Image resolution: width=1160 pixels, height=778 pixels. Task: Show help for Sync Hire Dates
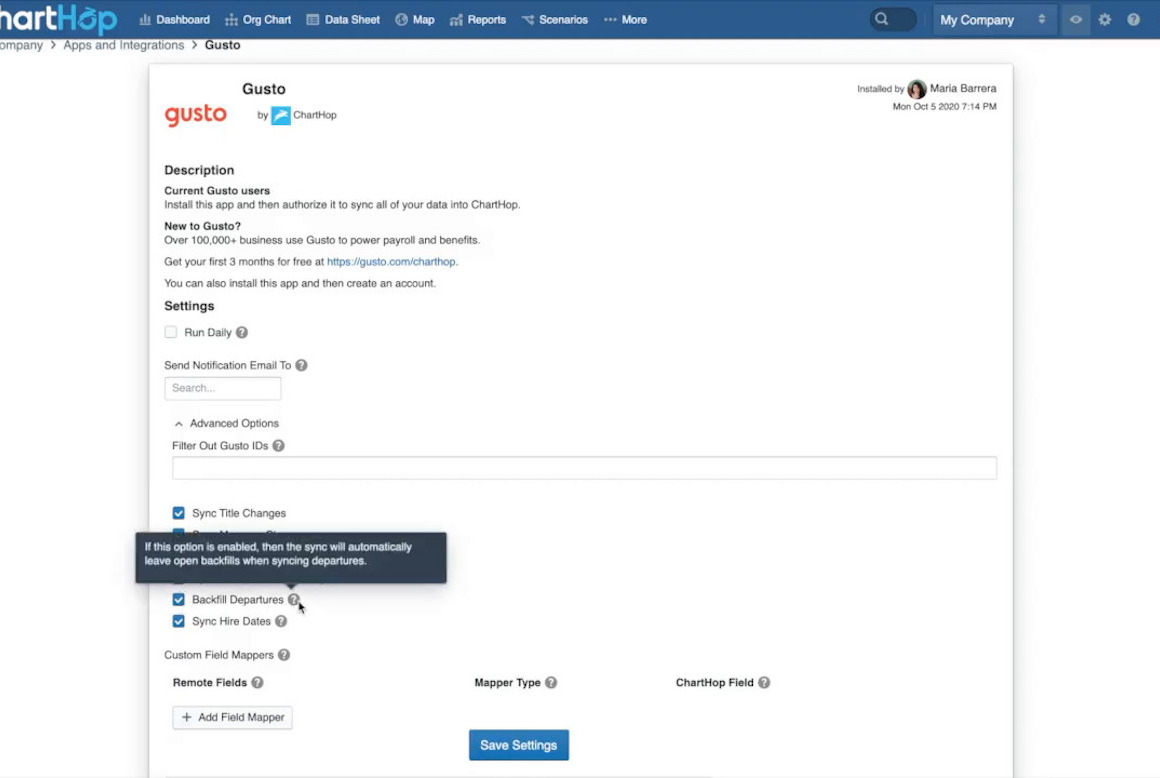click(281, 621)
